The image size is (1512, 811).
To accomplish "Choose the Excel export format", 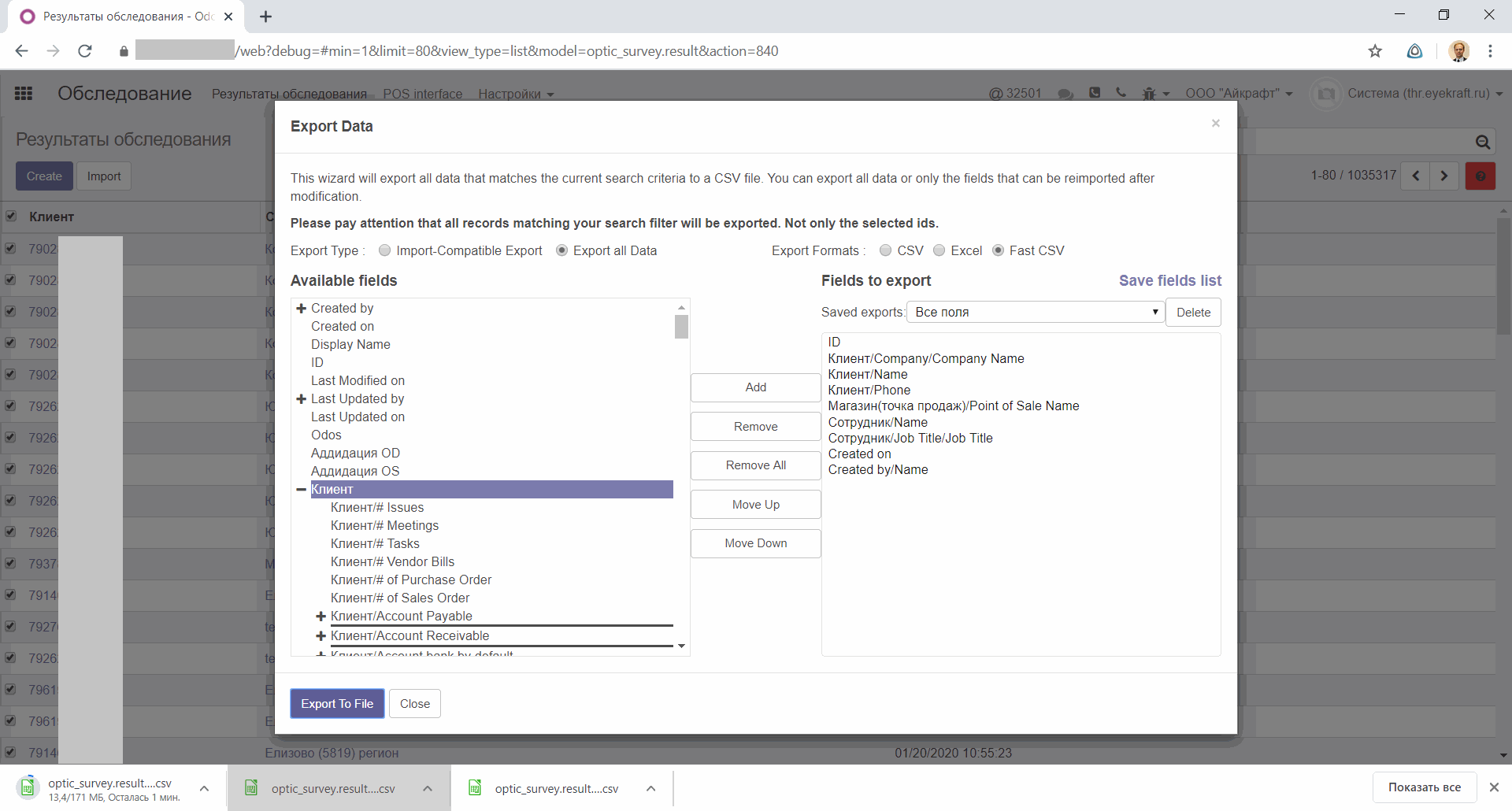I will click(939, 250).
